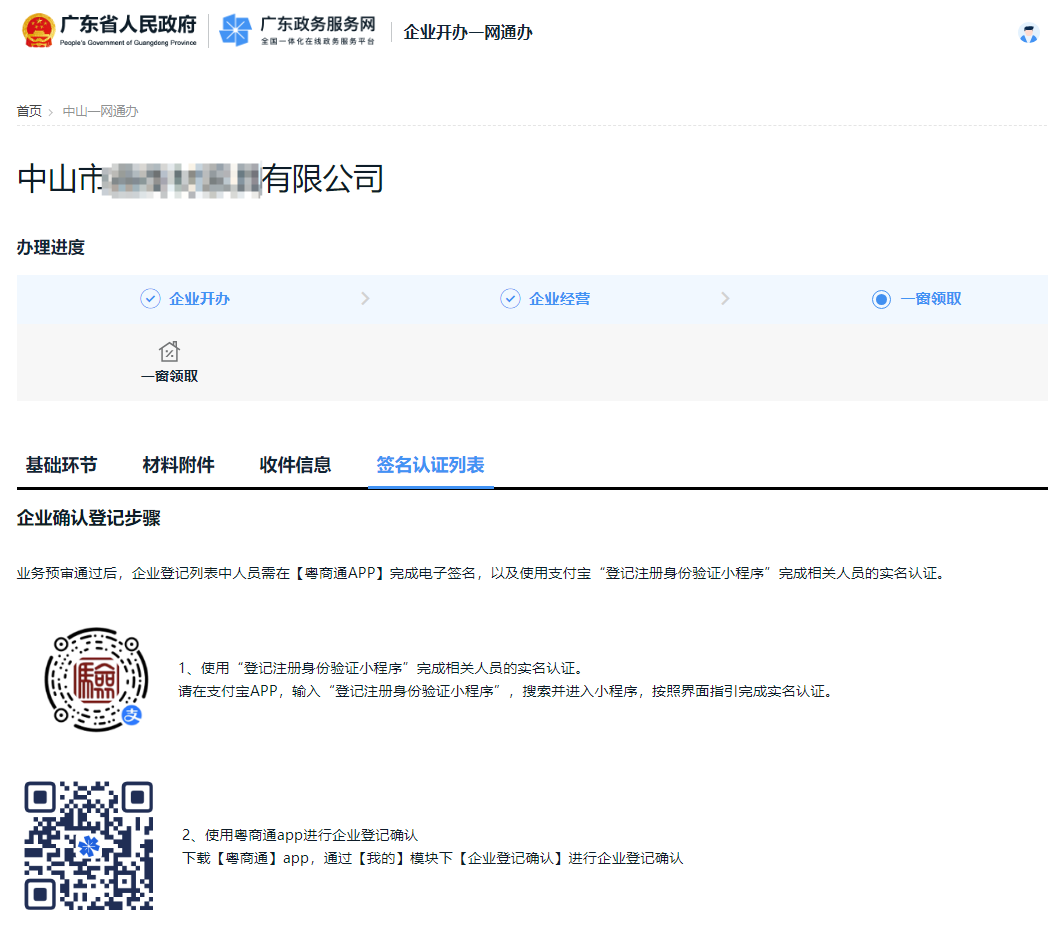This screenshot has height=930, width=1048.
Task: Click the checkmark icon beside 企业经营
Action: tap(510, 298)
